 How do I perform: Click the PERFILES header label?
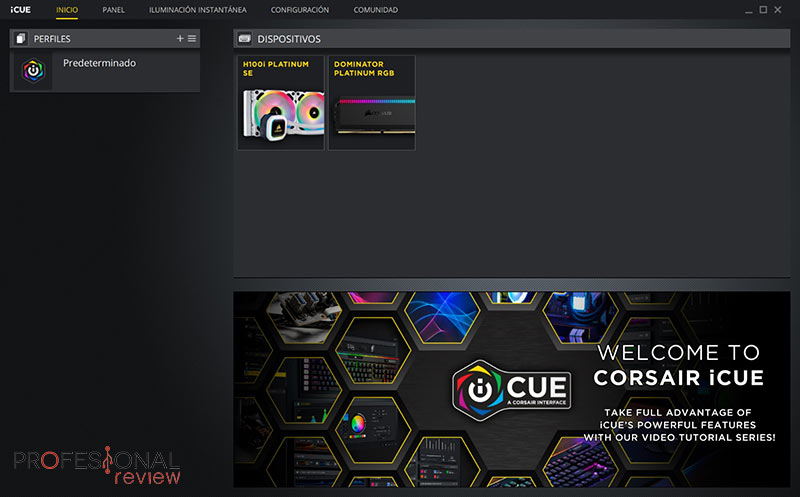click(x=52, y=39)
